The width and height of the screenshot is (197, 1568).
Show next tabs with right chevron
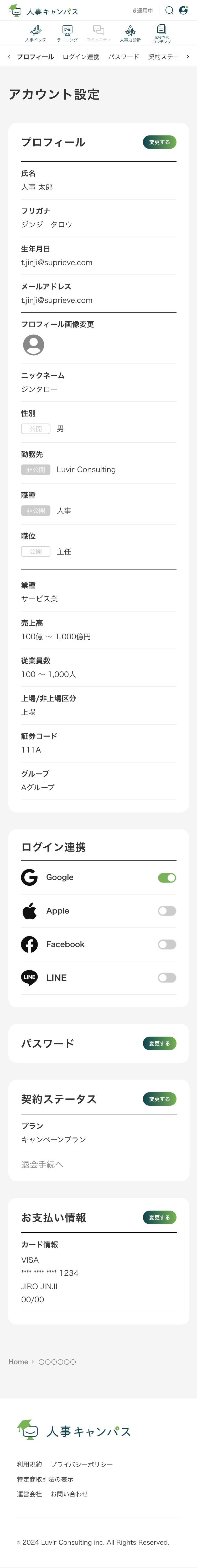(x=188, y=57)
